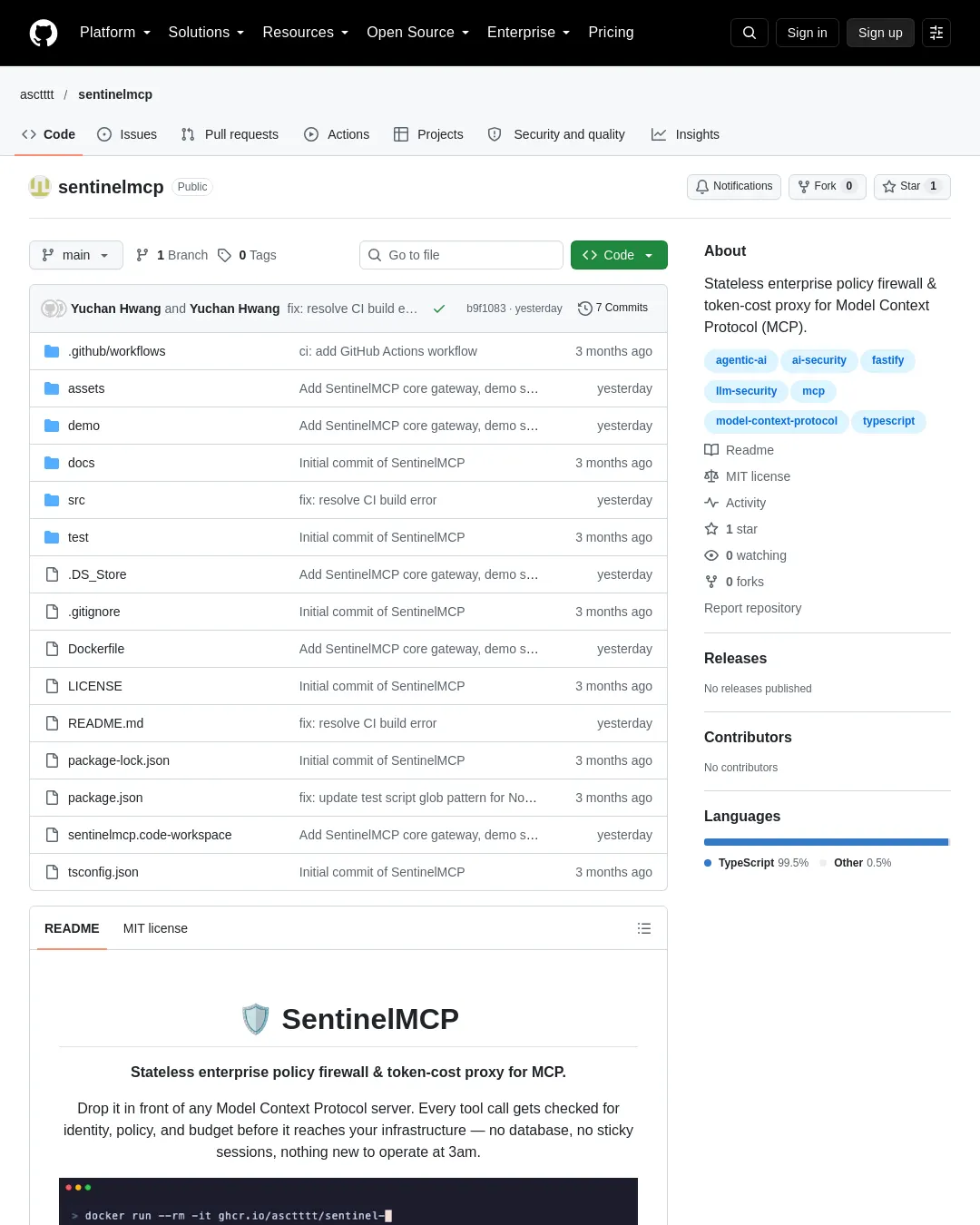The image size is (980, 1225).
Task: Click the Readme book icon in About
Action: coord(711,450)
